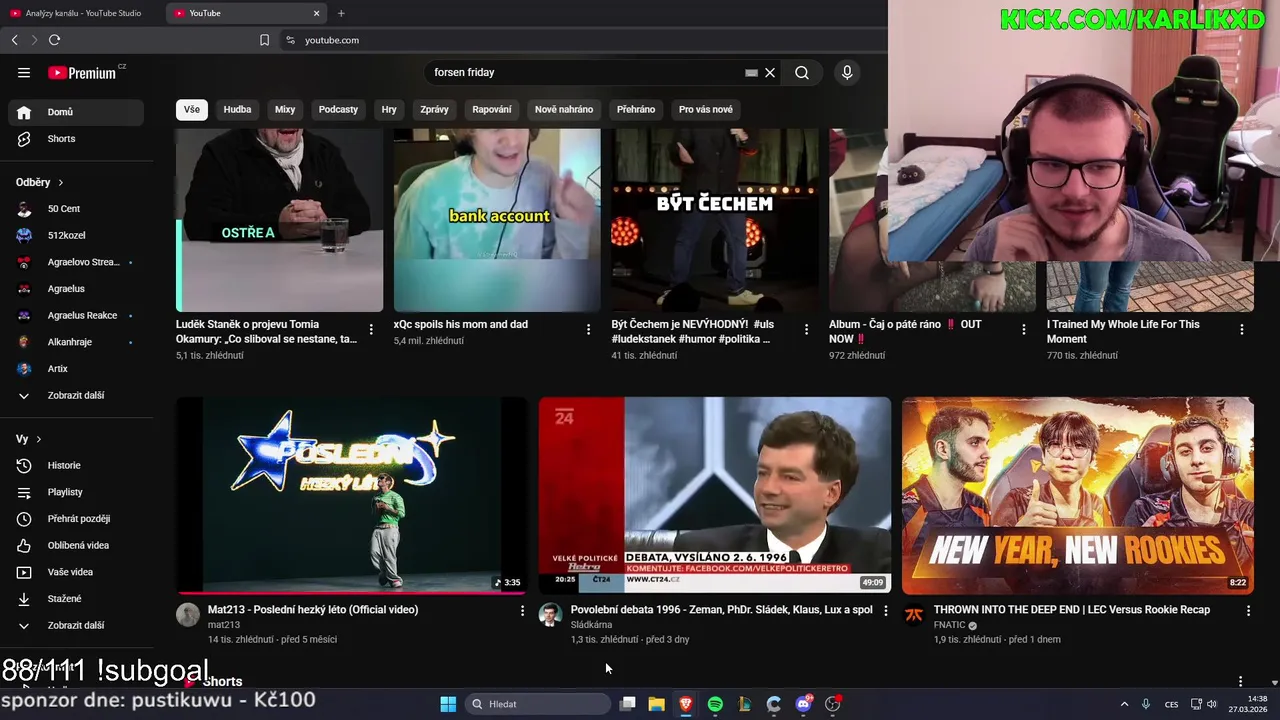
Task: Open a new browser tab
Action: (x=341, y=13)
